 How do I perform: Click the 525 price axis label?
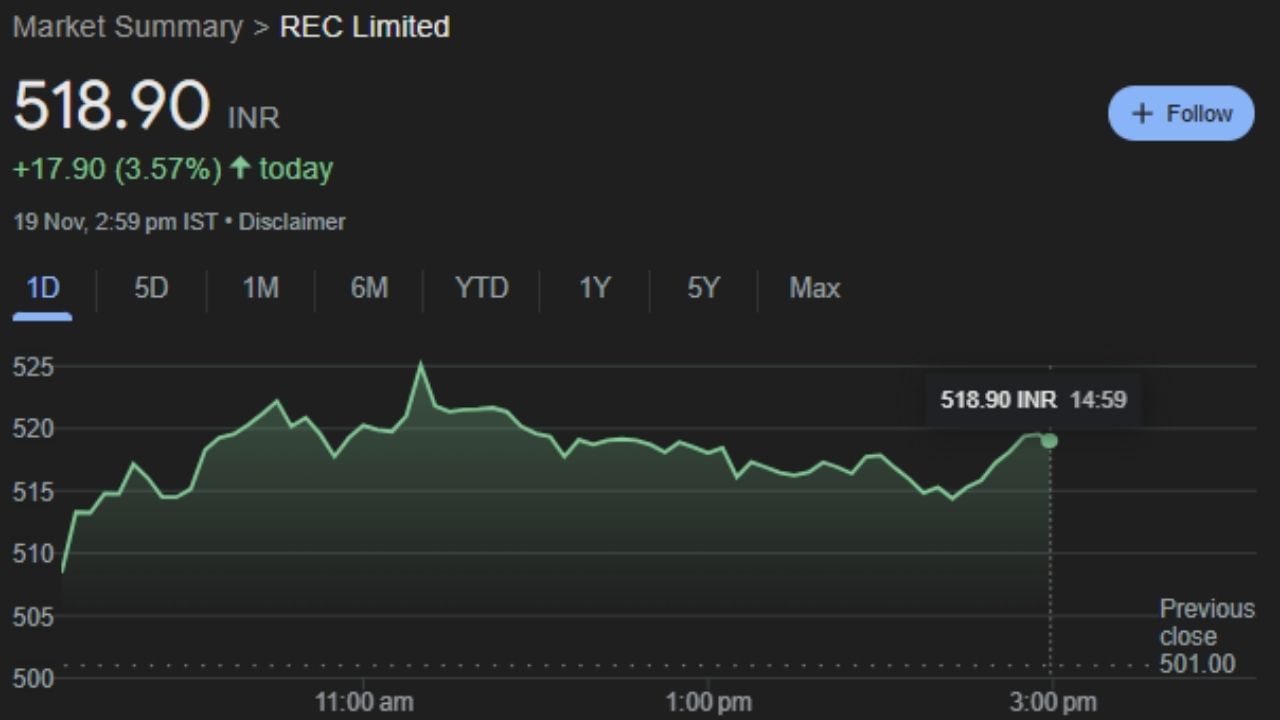[x=32, y=368]
